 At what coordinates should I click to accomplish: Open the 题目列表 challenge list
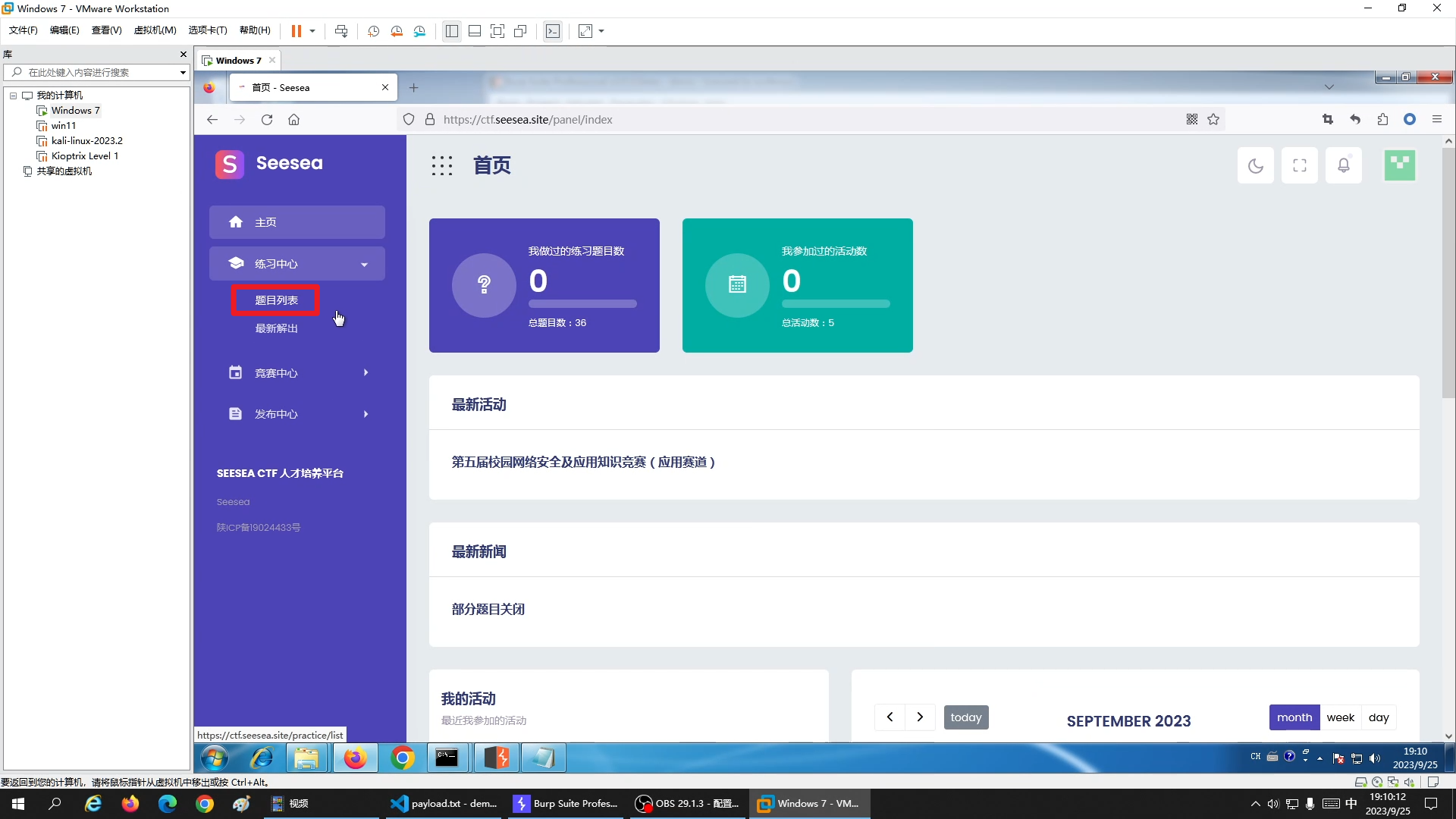[275, 300]
